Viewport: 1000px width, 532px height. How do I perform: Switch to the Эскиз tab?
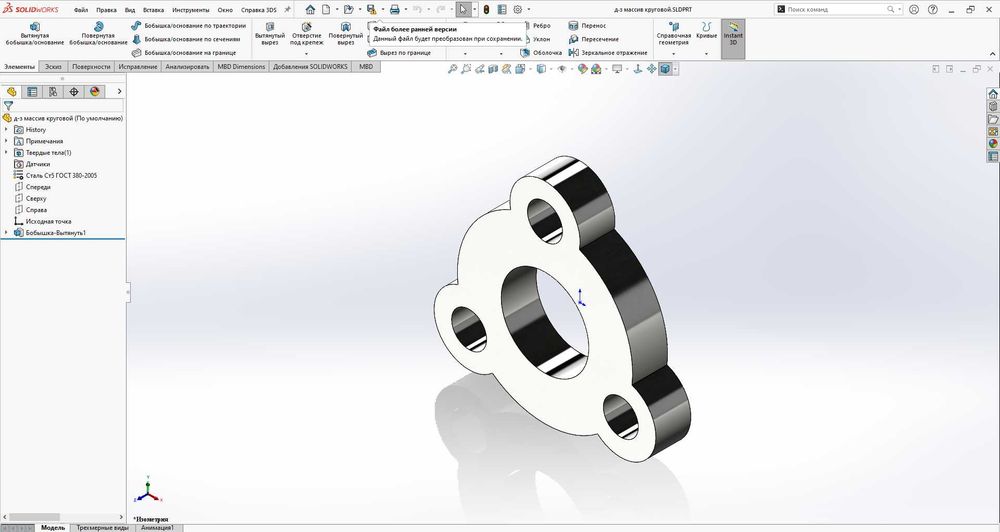54,66
